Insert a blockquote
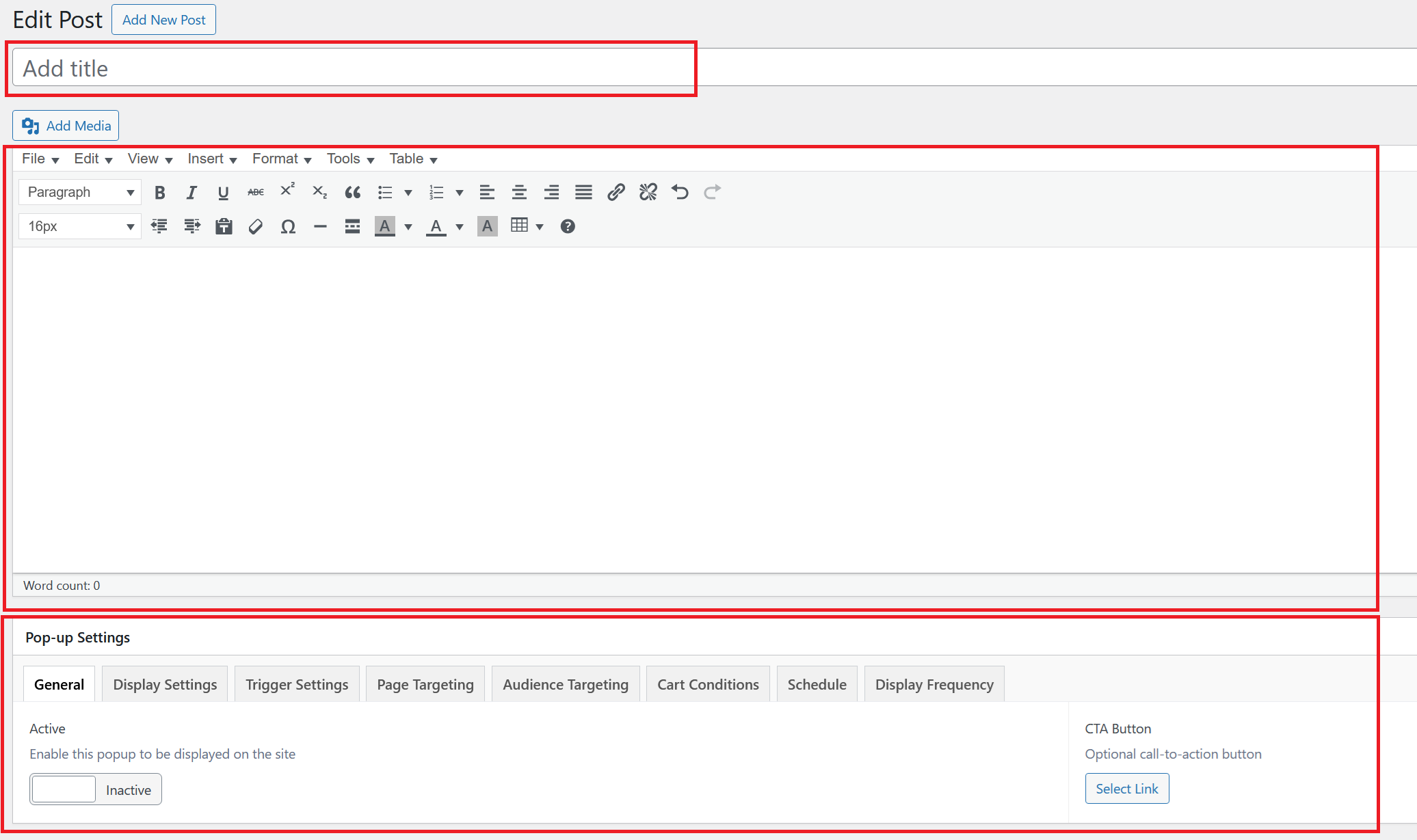 (352, 193)
